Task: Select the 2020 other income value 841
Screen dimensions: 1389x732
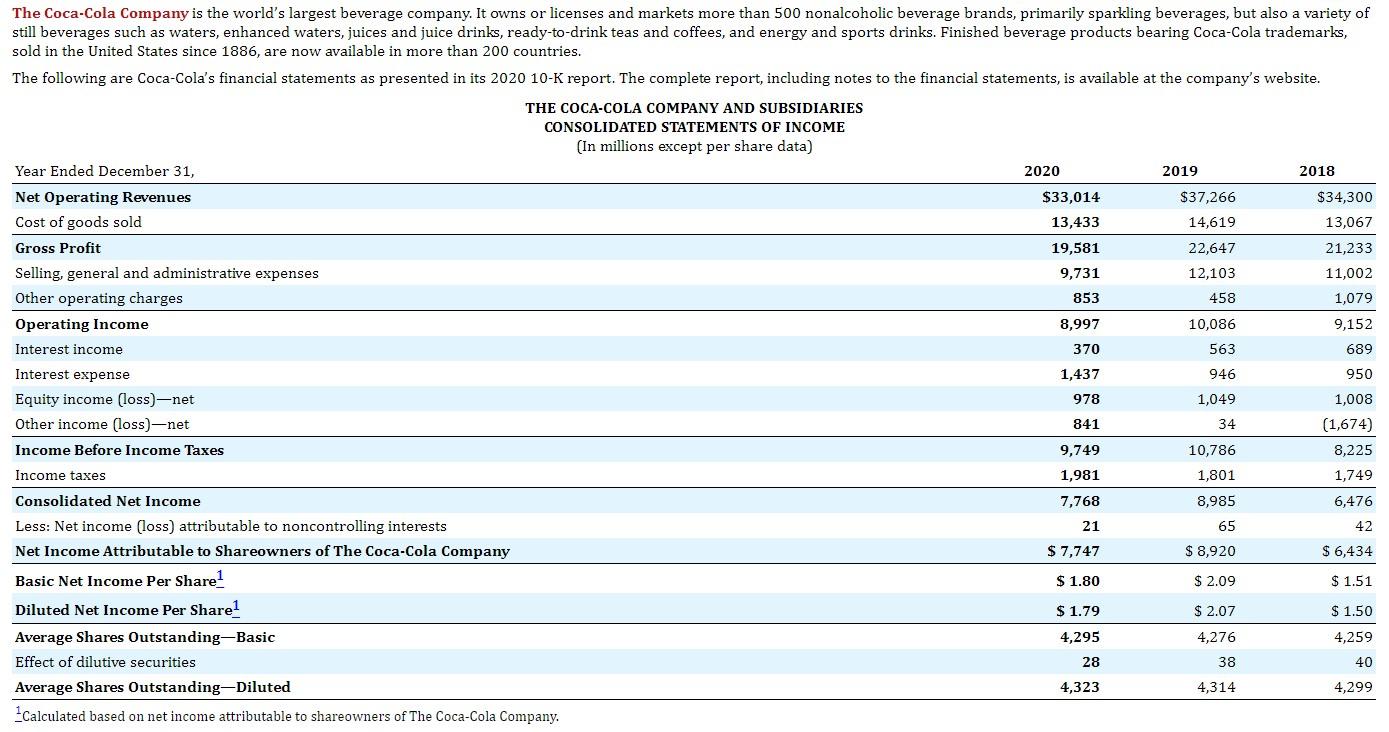Action: [x=1087, y=424]
